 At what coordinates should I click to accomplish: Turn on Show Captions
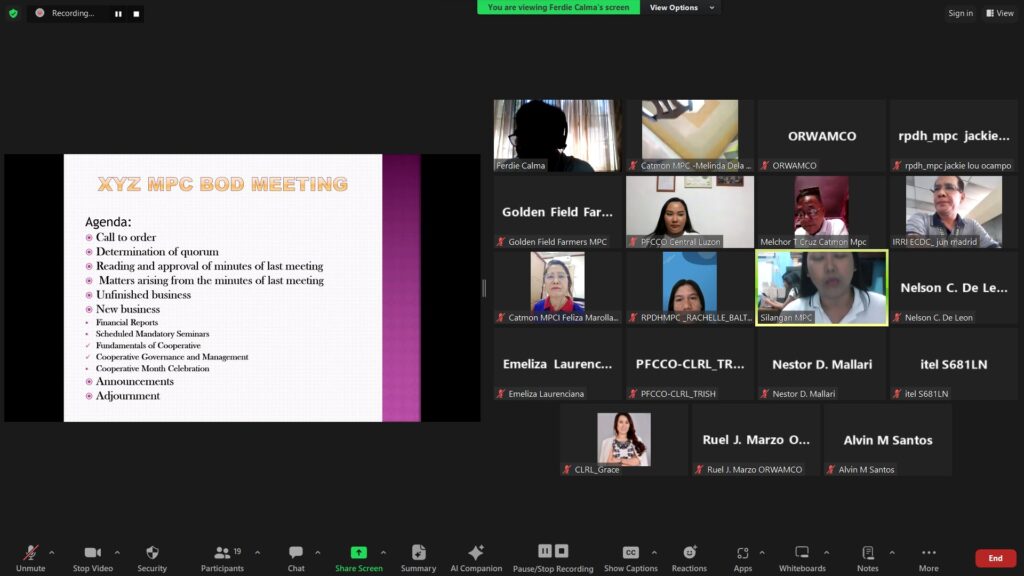point(630,558)
